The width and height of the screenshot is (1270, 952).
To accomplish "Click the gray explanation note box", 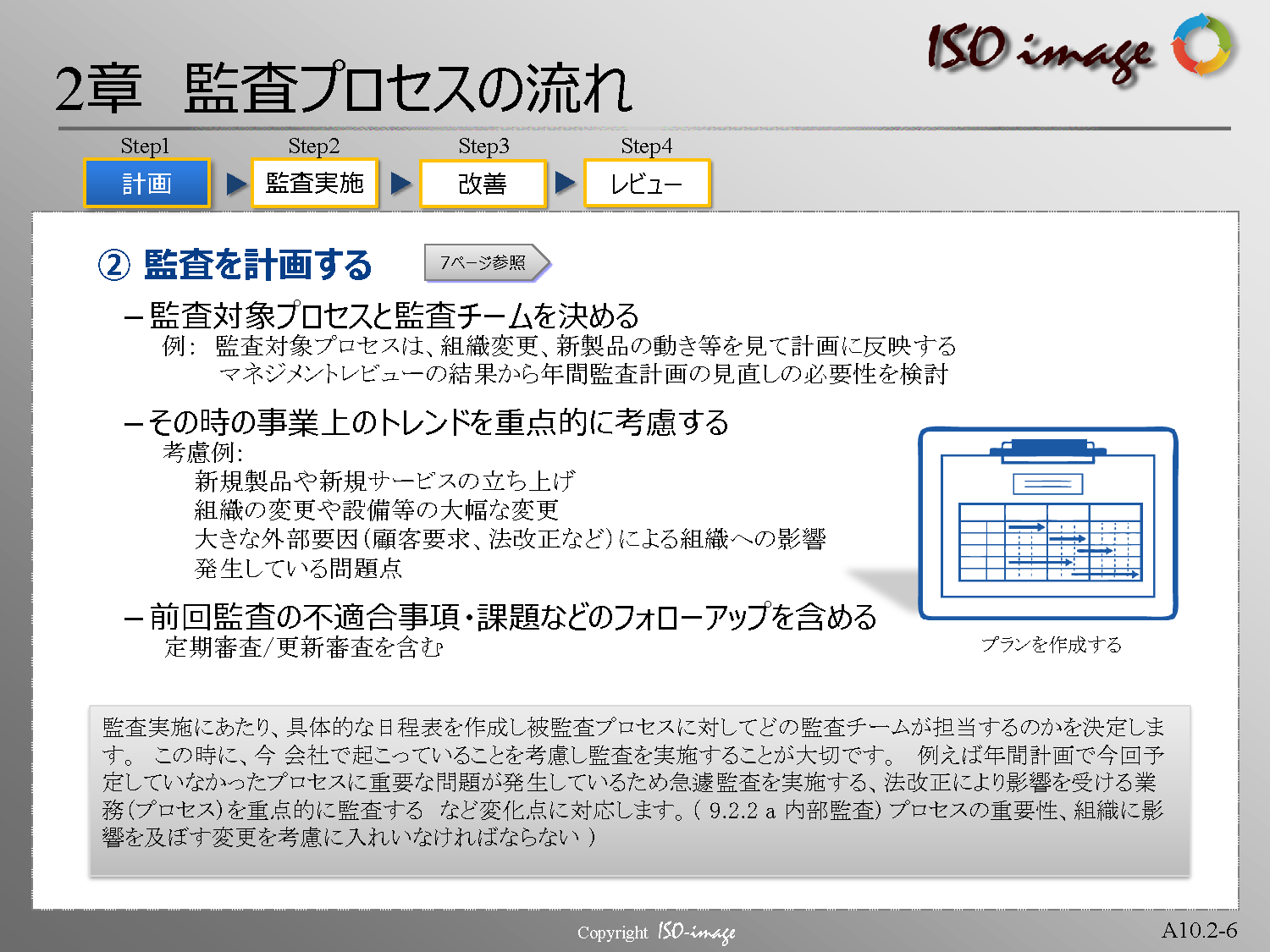I will coord(639,790).
